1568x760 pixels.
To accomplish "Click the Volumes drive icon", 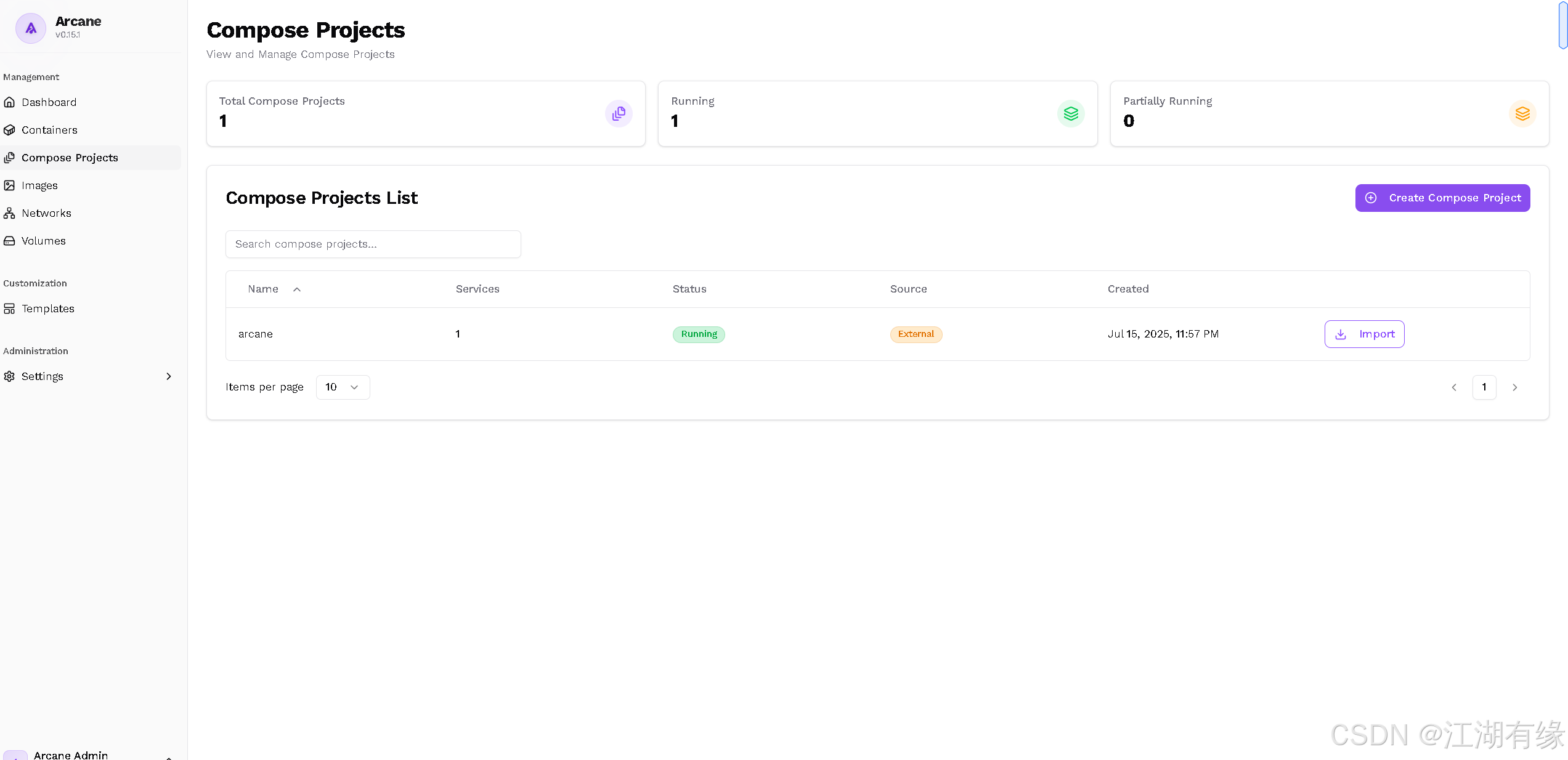I will pos(9,241).
